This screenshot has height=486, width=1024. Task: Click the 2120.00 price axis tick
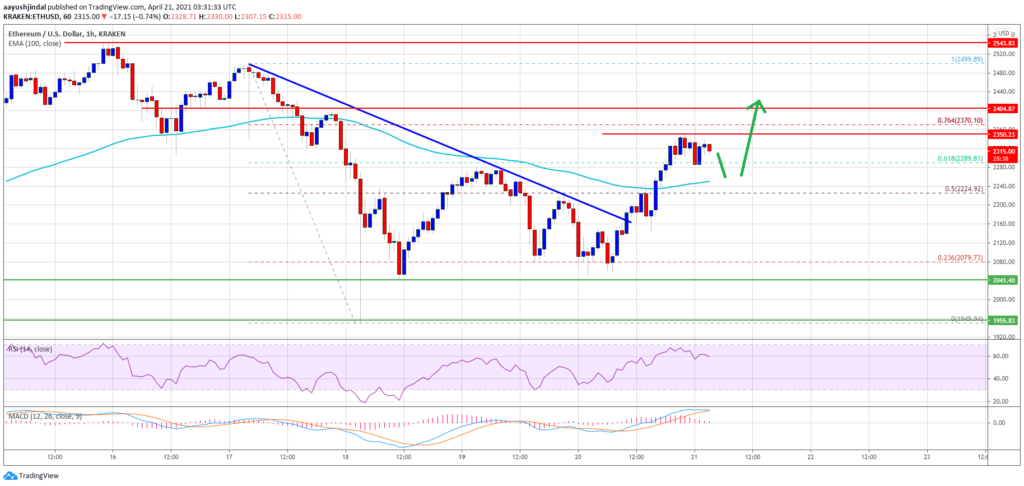(x=1004, y=243)
